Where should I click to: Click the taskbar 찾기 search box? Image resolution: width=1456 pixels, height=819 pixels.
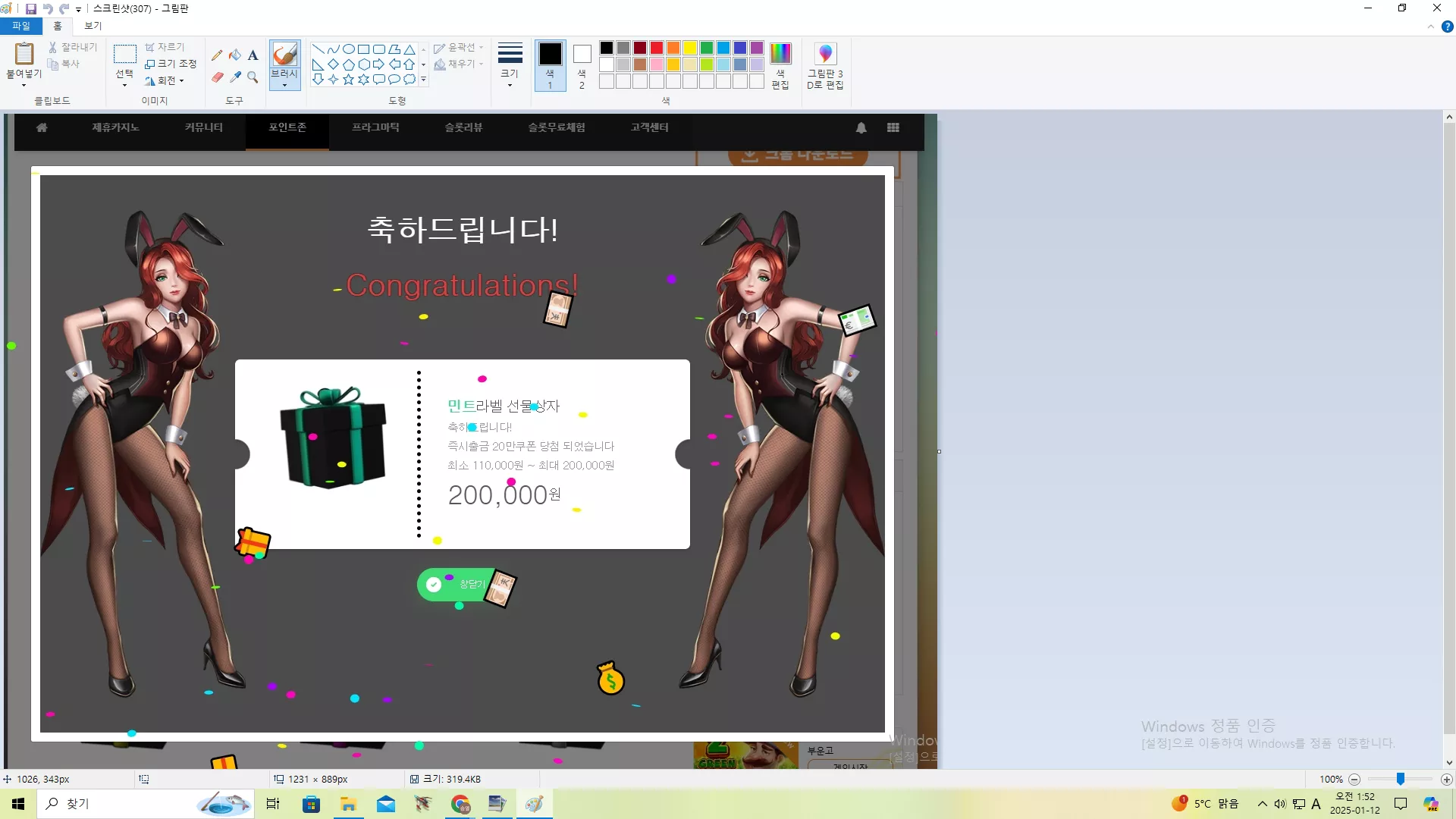[146, 804]
